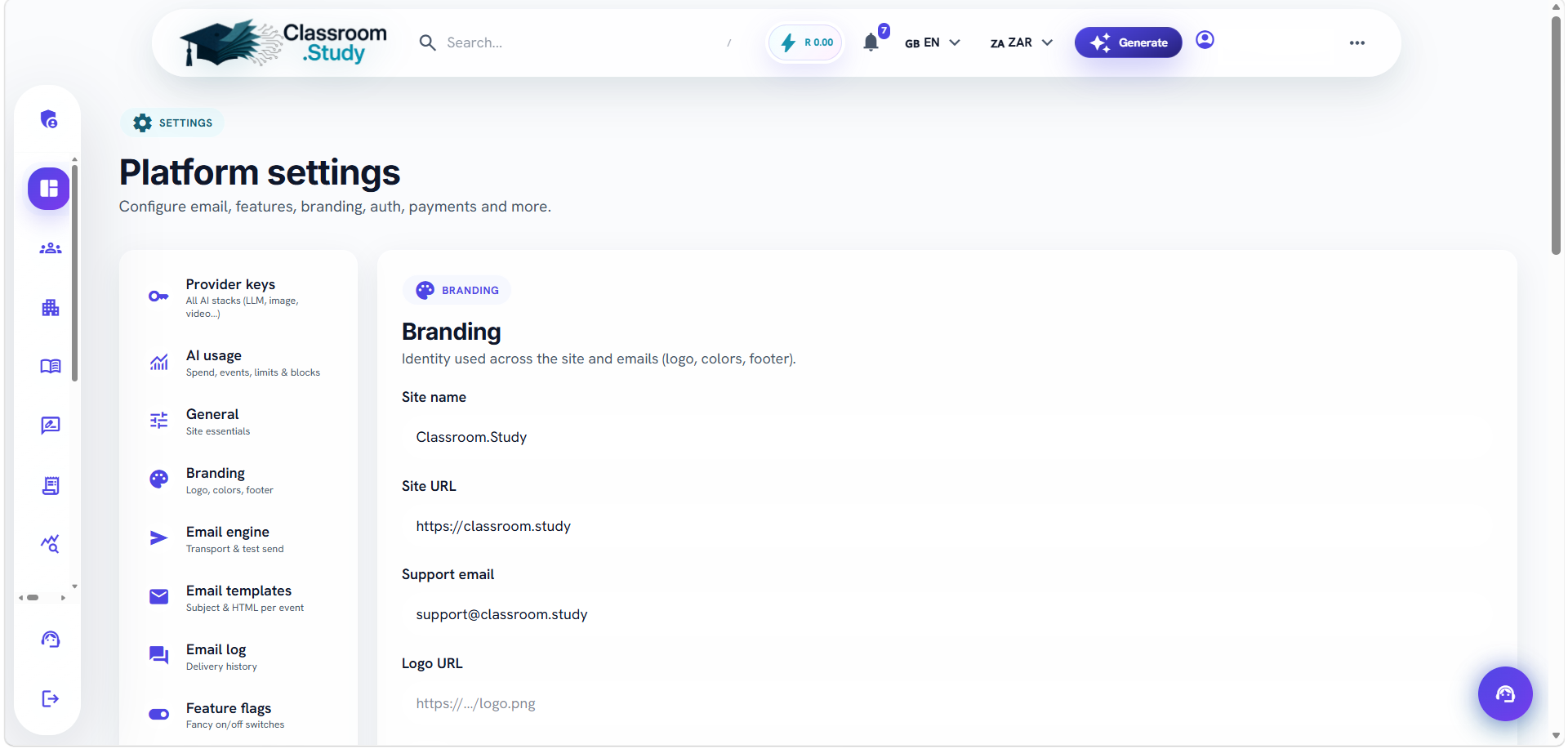Open the floating support chat button
The height and width of the screenshot is (749, 1568).
1505,694
